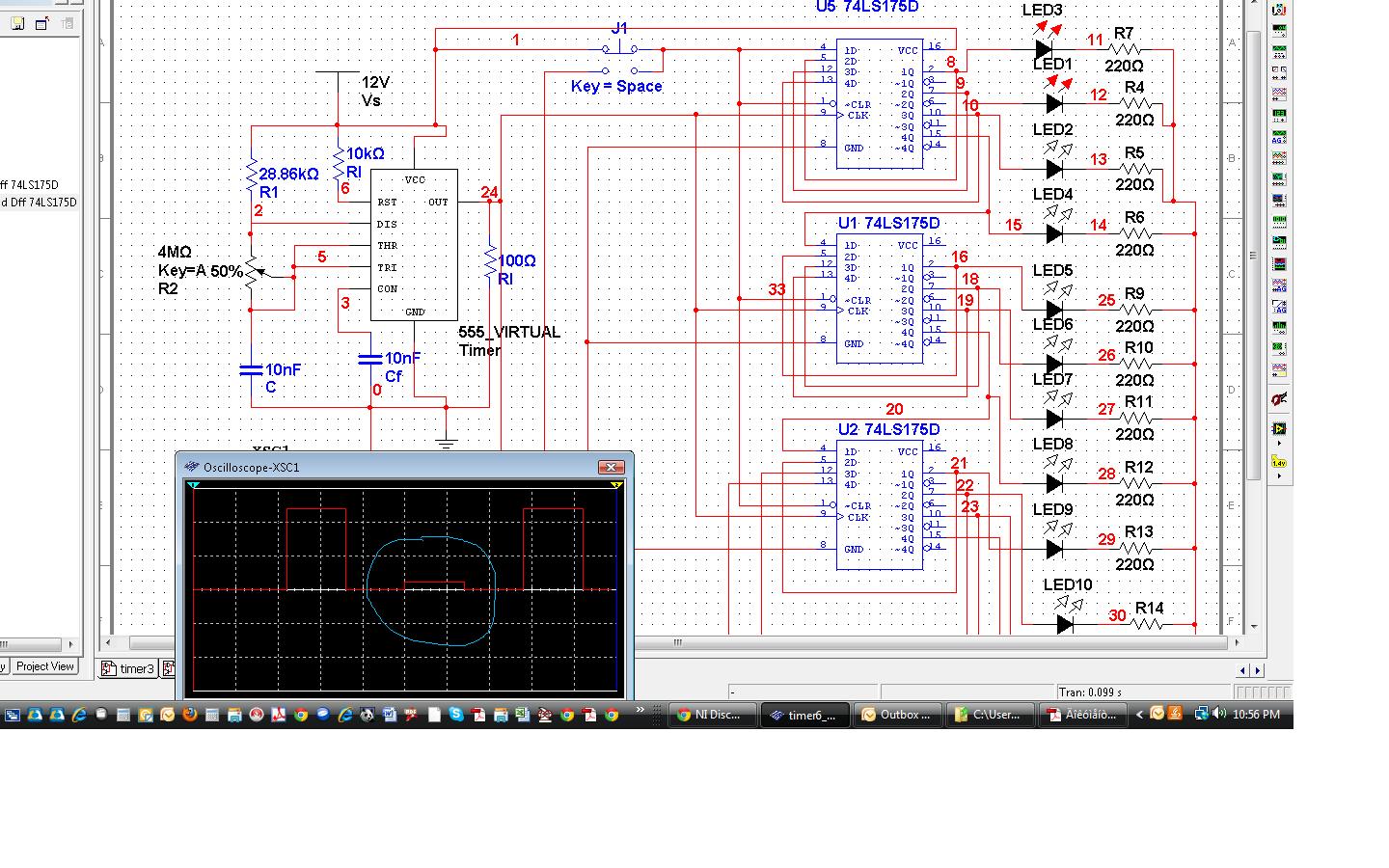
Task: Expand the Measurement Probe dropdown arrow below 1.4v icon
Action: coord(1279,475)
